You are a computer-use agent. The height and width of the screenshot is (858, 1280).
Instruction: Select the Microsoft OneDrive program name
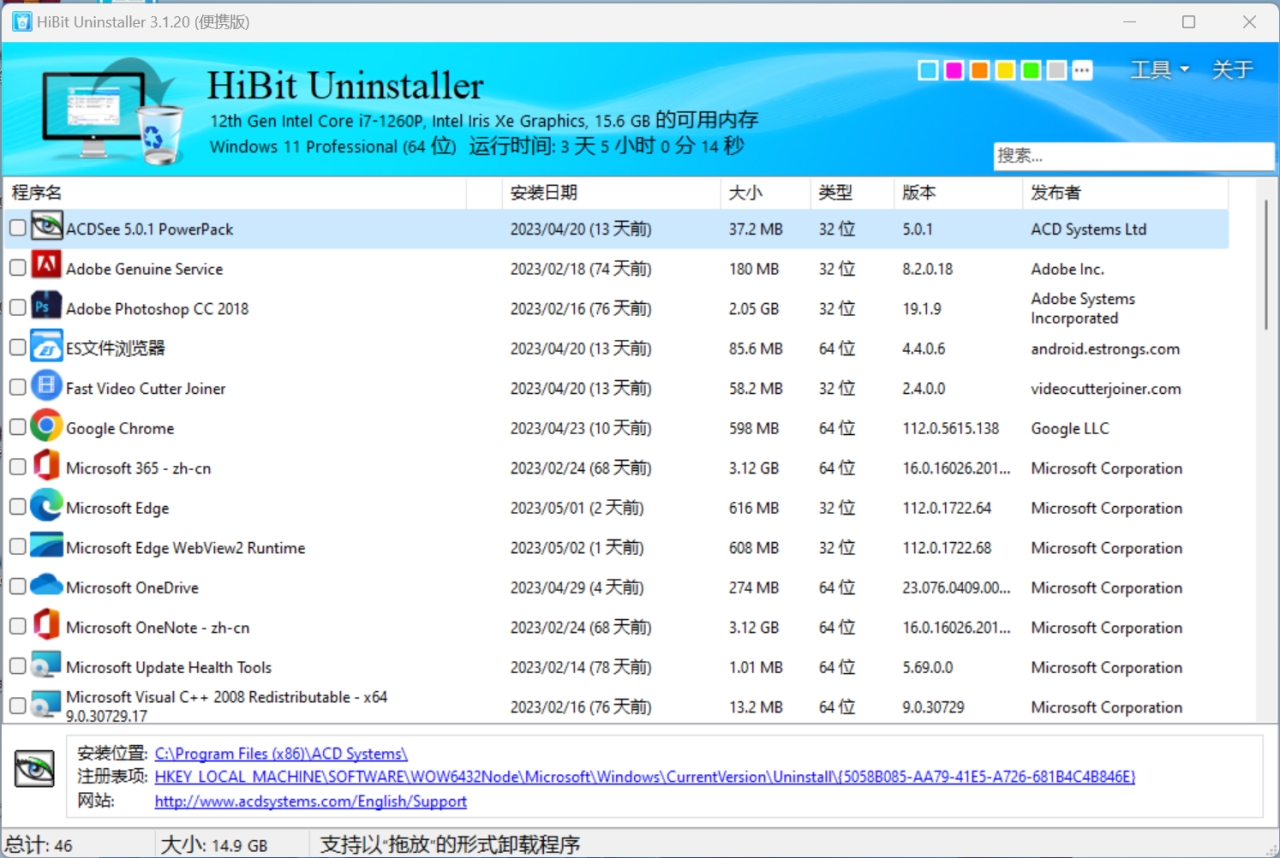coord(132,588)
